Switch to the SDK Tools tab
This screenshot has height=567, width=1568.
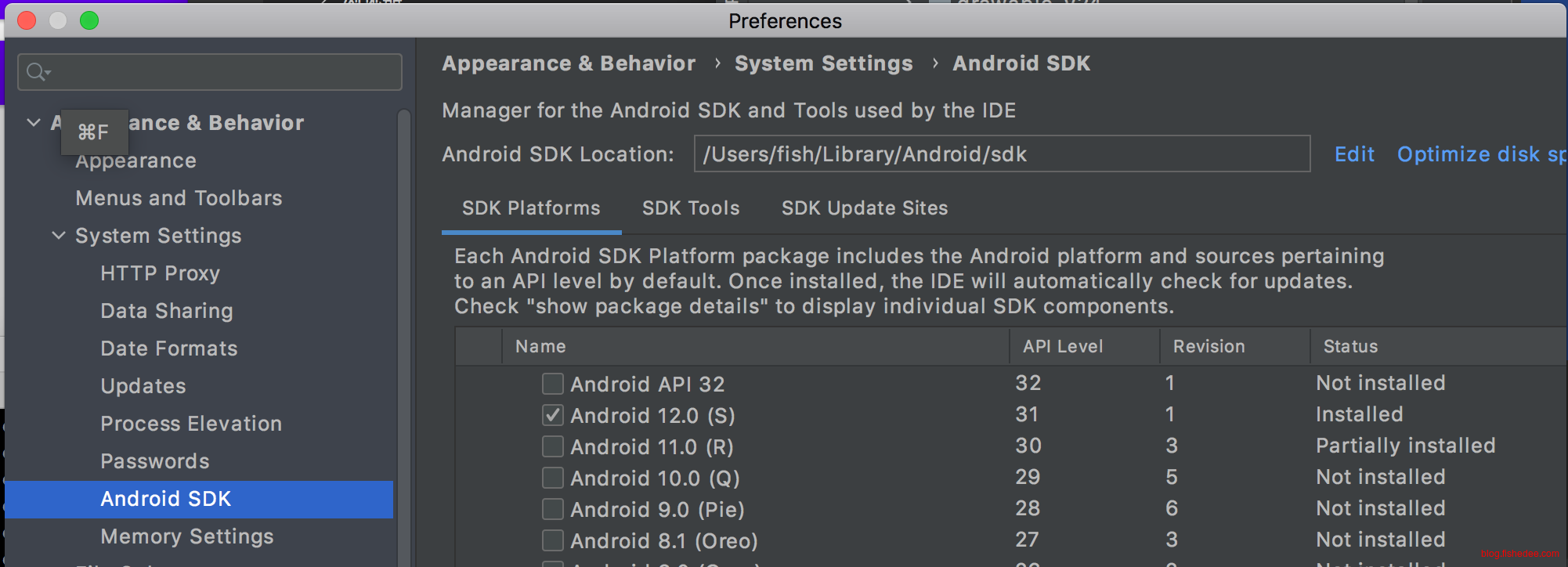690,208
